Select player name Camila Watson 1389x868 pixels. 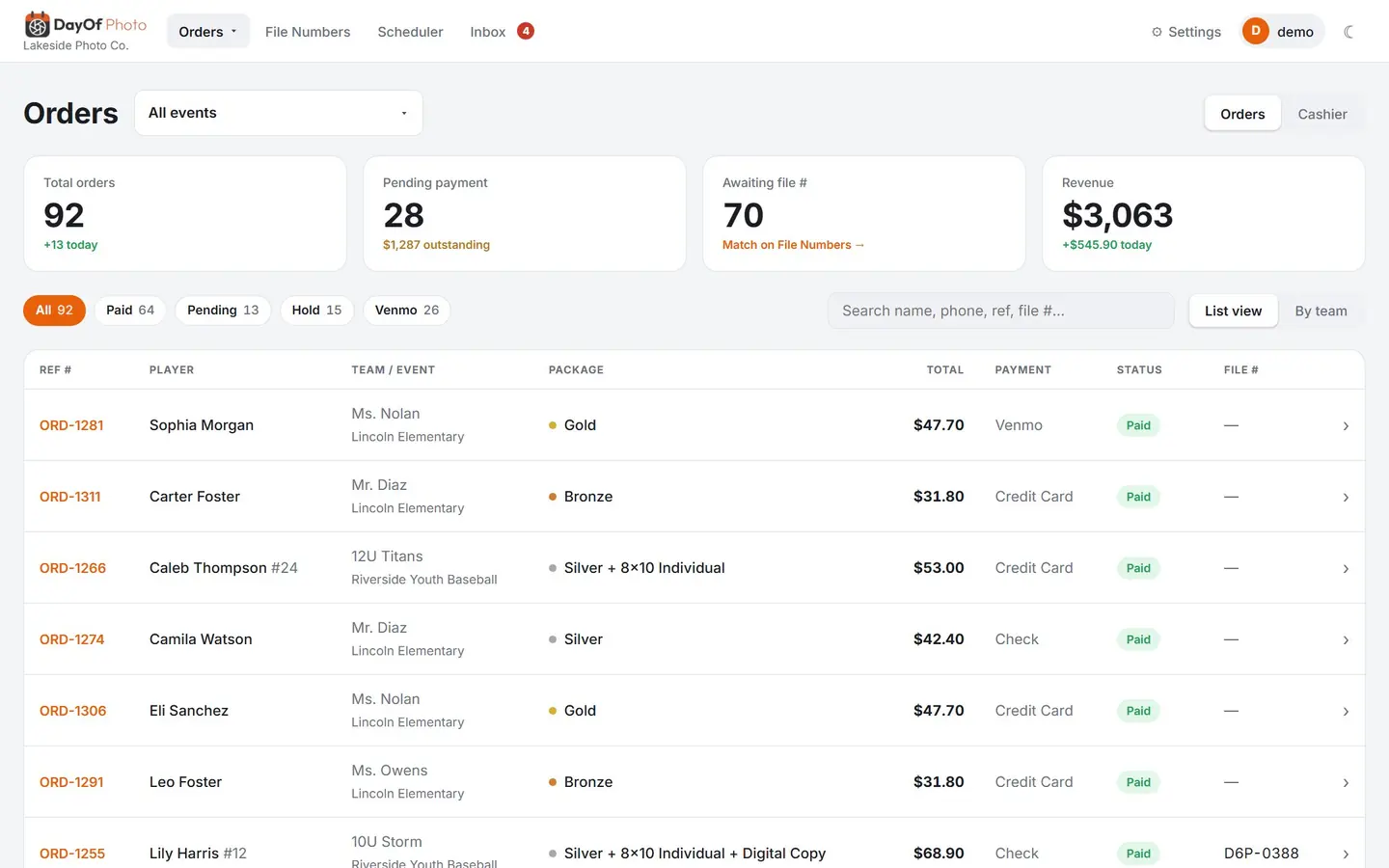coord(201,639)
